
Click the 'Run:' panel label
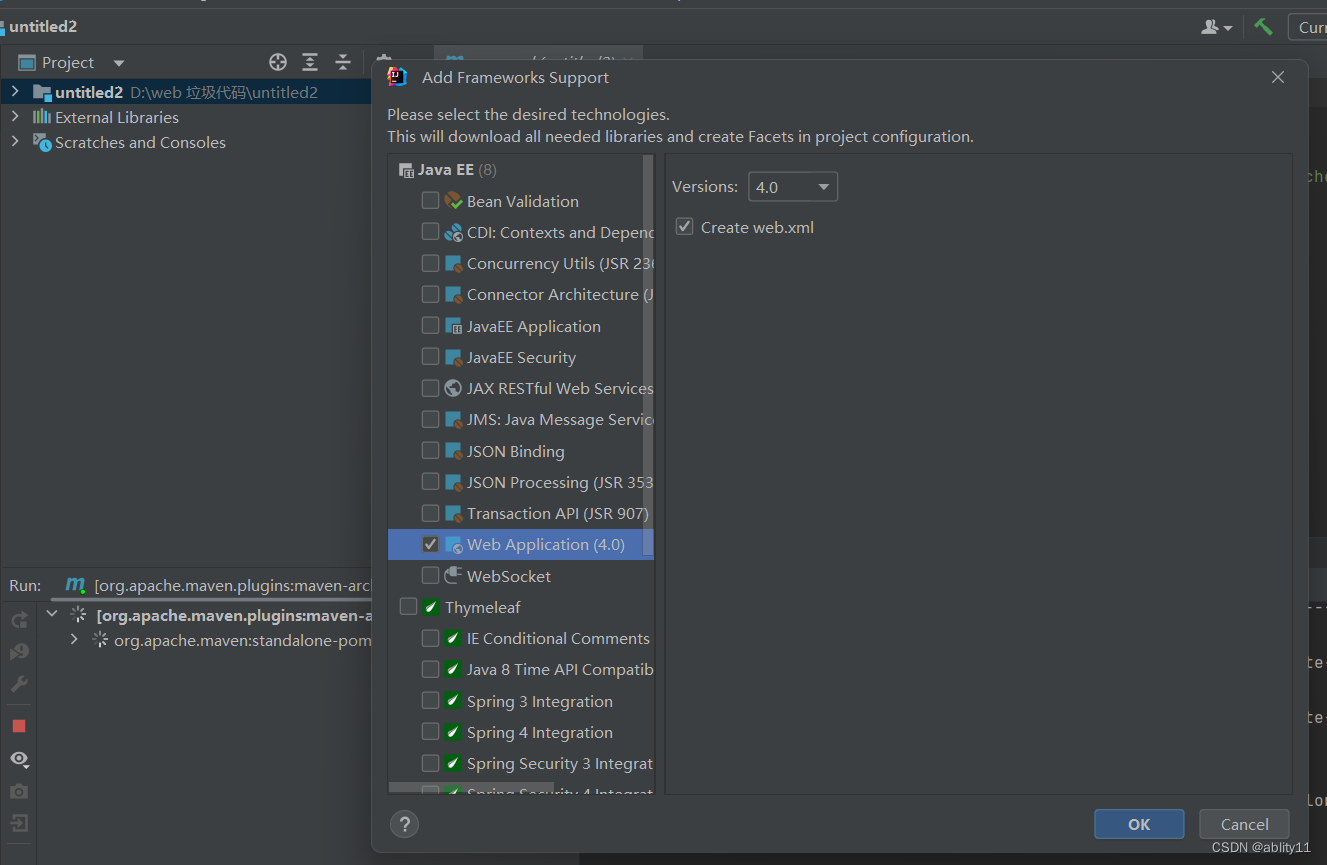pos(25,585)
